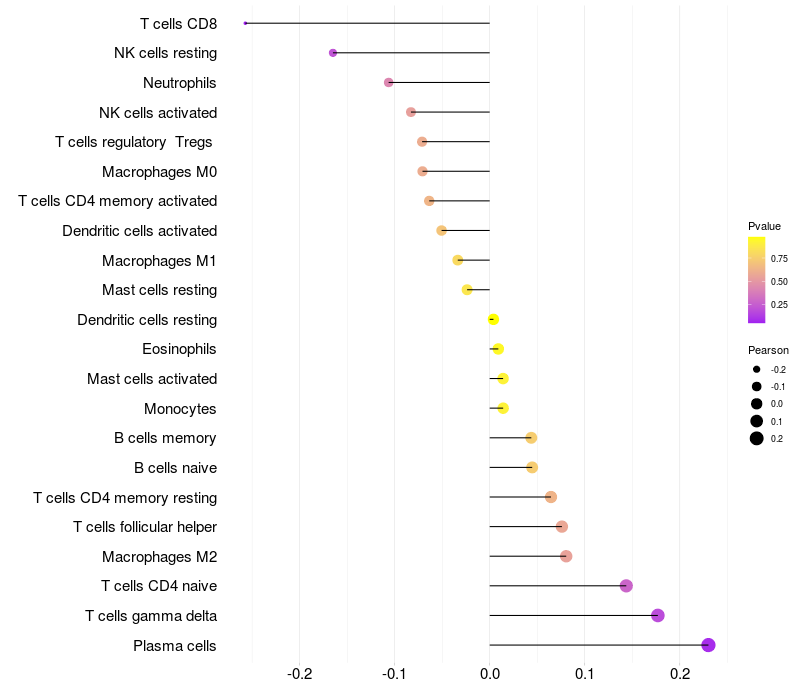Select the NK cells resting data point

(333, 53)
